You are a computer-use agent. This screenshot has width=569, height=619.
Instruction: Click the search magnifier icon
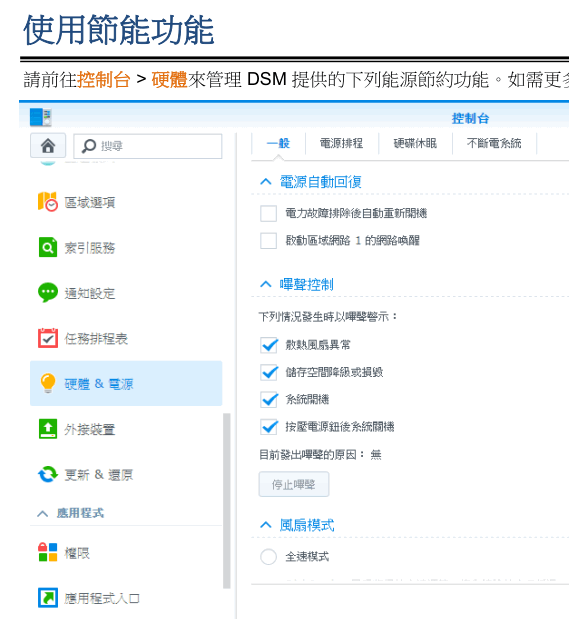pos(89,146)
